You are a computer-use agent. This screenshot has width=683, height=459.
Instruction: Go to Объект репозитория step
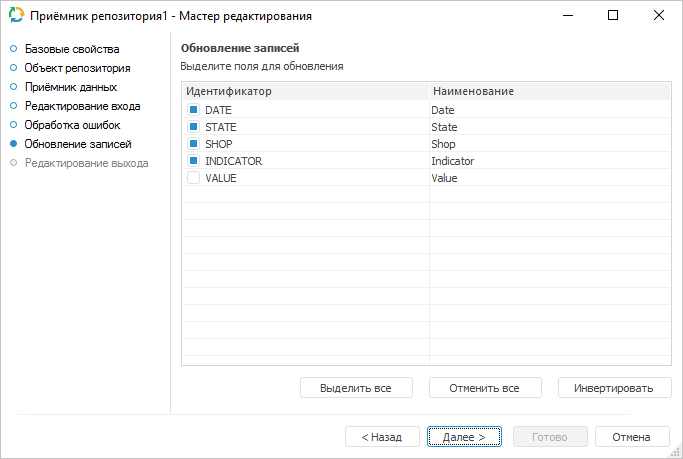(x=77, y=68)
